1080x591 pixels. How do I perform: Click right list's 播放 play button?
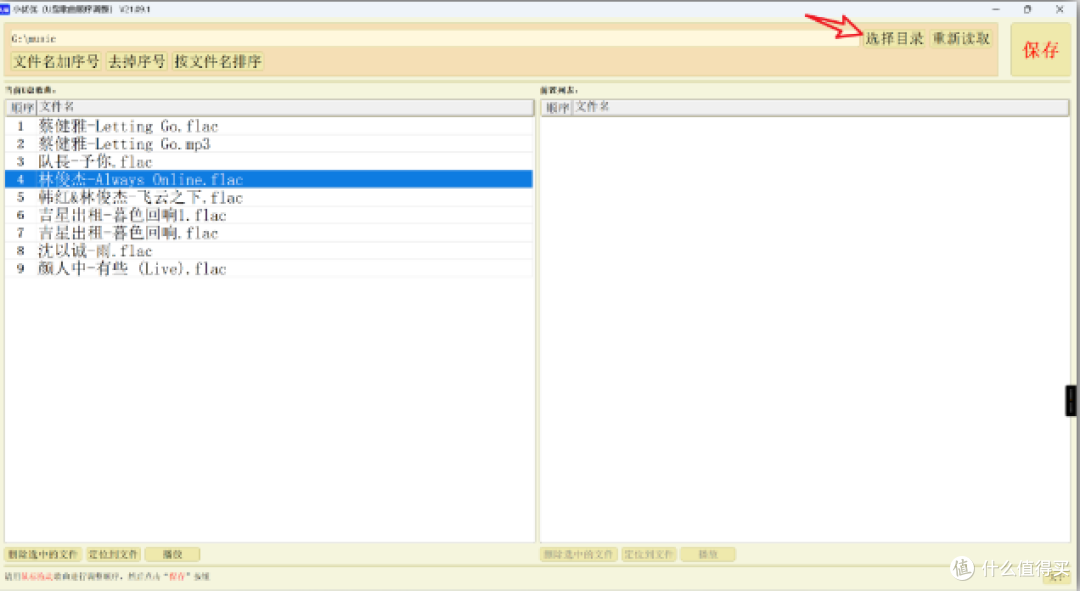[708, 554]
